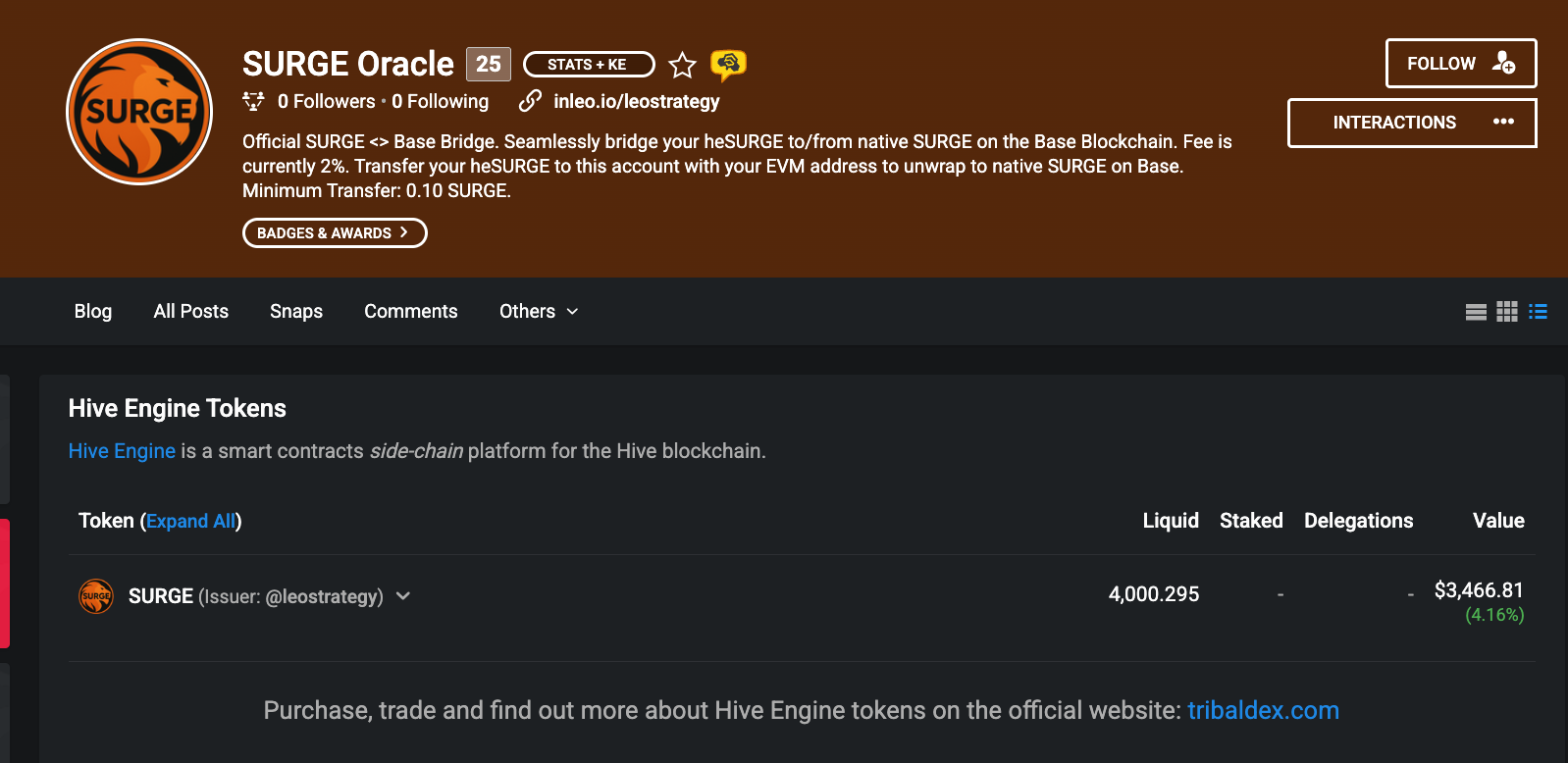Viewport: 1568px width, 763px height.
Task: Switch to compact list layout view
Action: click(1538, 312)
